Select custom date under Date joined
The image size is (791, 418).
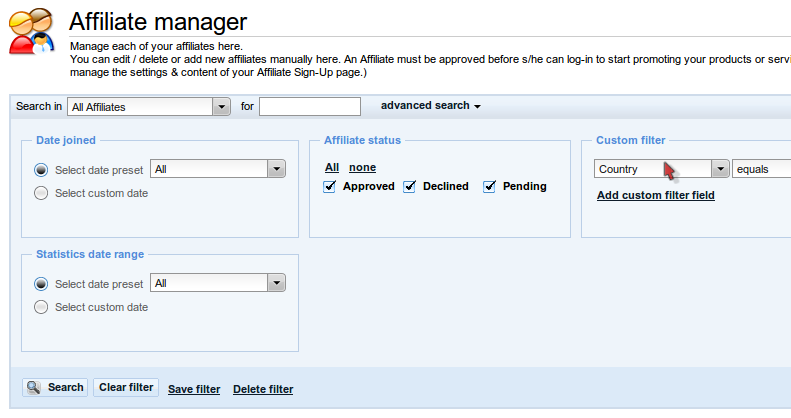point(41,193)
